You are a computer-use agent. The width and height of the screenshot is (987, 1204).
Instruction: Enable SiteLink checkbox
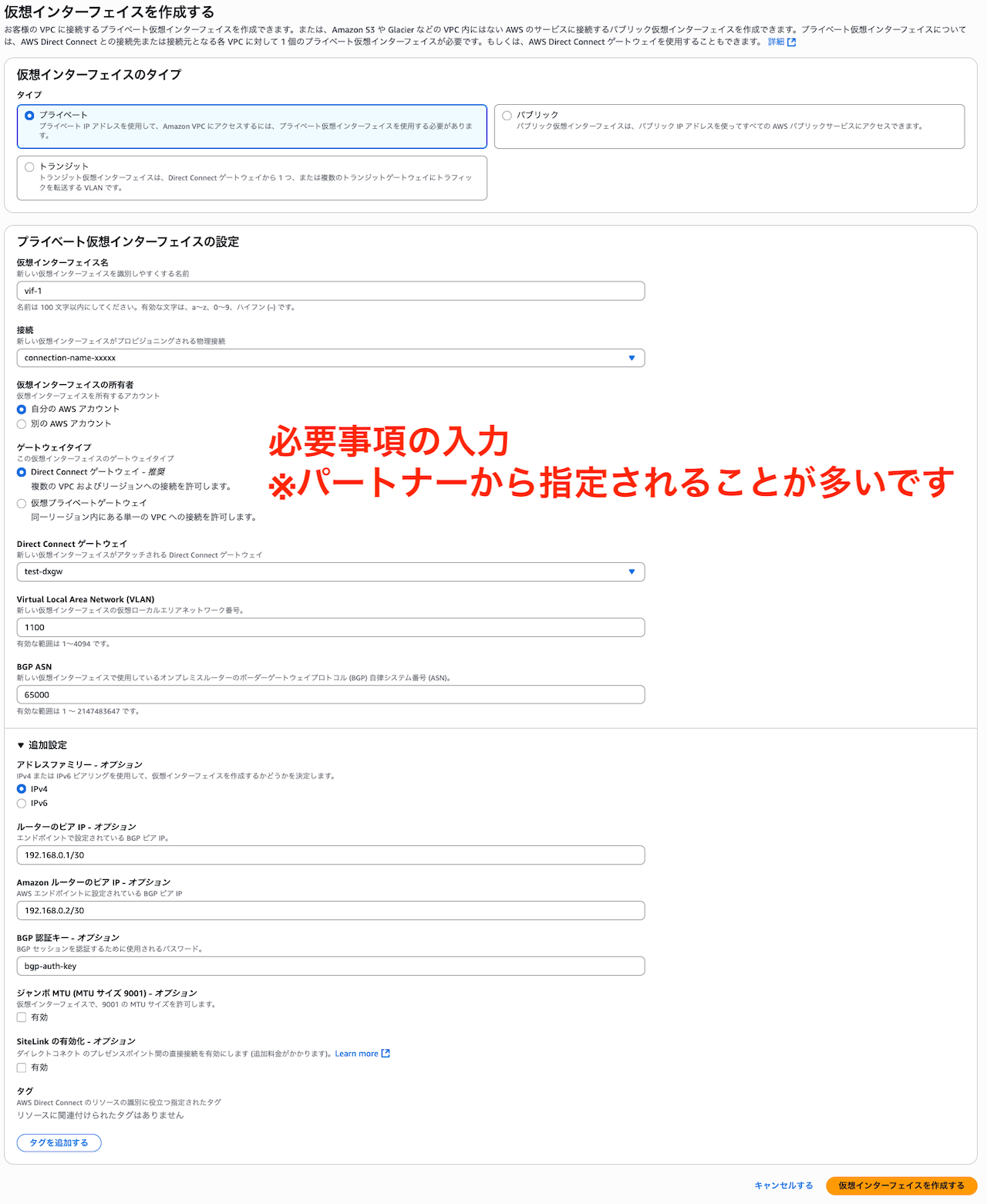pos(22,1067)
